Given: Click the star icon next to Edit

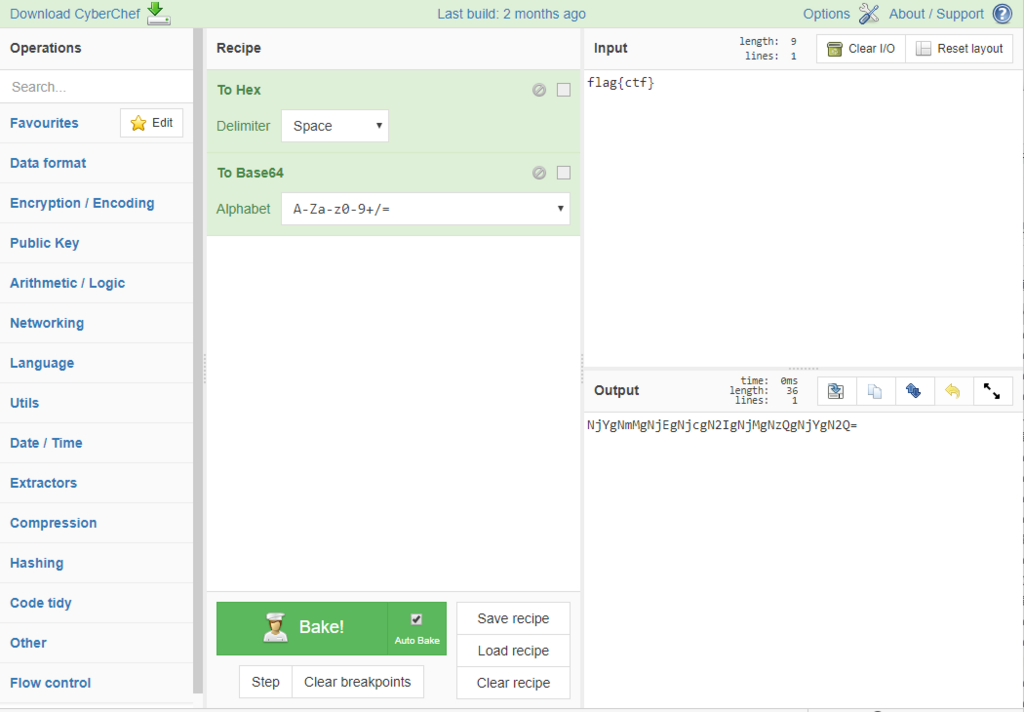Looking at the screenshot, I should 138,123.
